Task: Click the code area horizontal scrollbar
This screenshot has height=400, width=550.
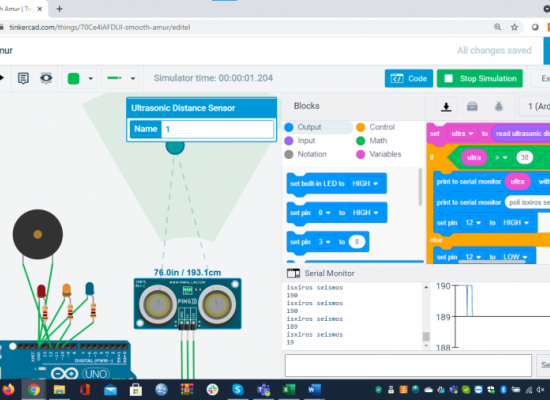Action: (493, 262)
